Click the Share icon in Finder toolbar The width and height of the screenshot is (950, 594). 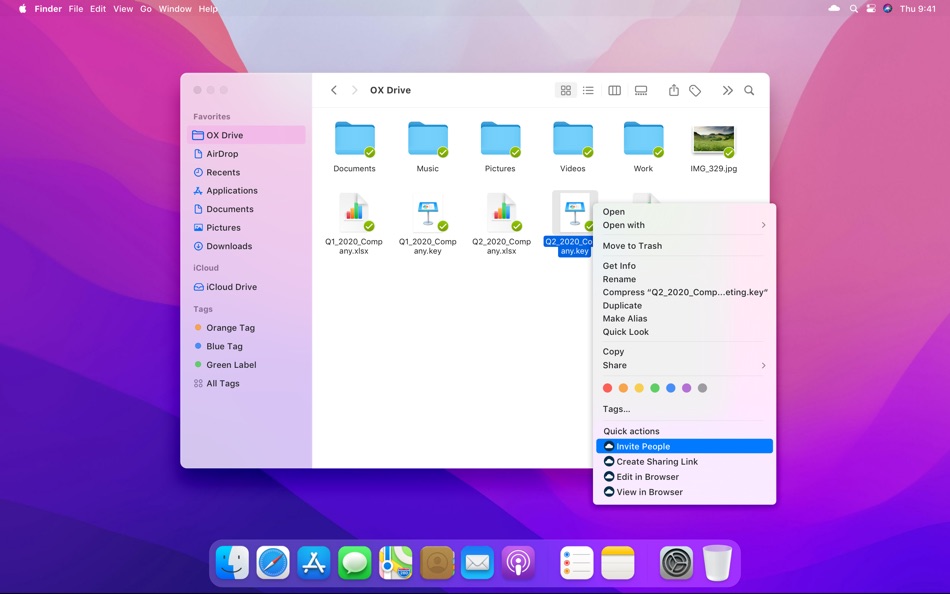pyautogui.click(x=673, y=91)
